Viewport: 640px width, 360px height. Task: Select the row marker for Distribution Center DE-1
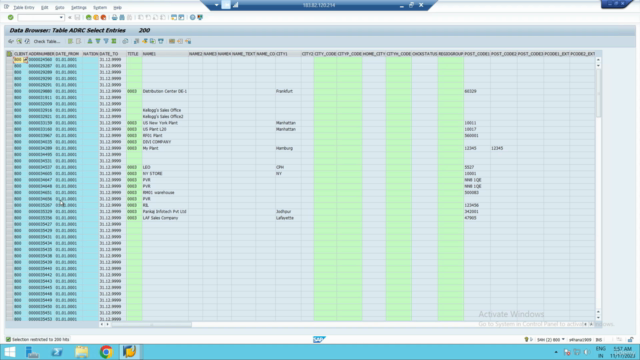pyautogui.click(x=9, y=91)
